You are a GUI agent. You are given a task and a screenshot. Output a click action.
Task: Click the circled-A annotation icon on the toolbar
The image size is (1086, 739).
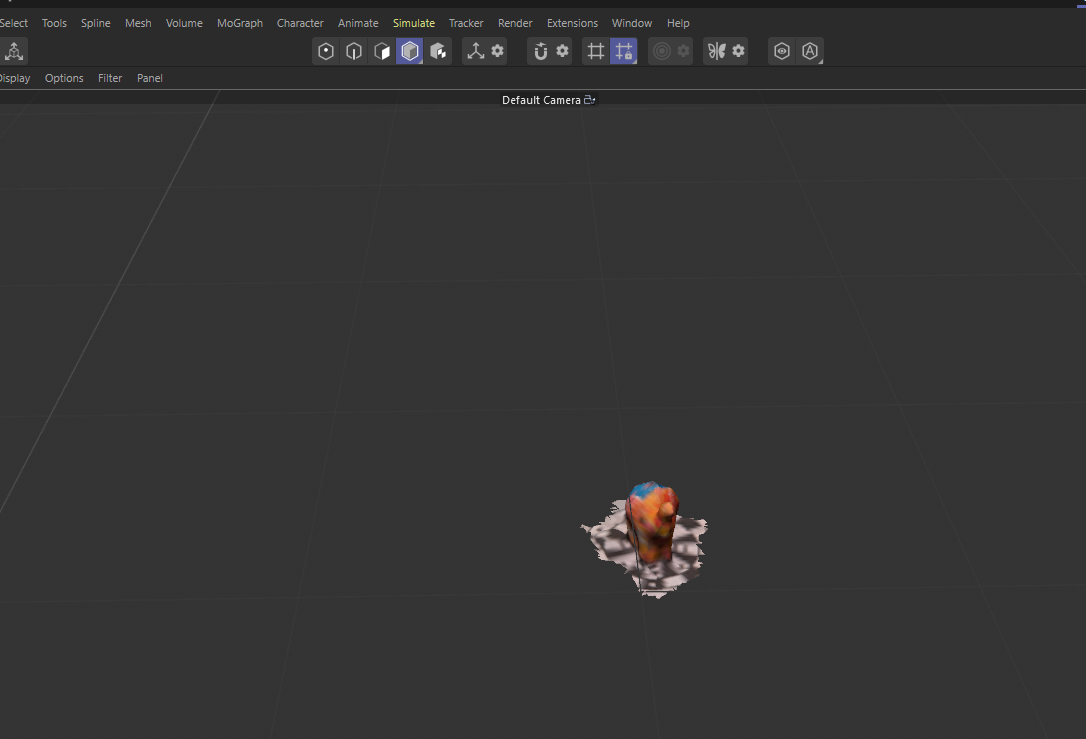pyautogui.click(x=809, y=51)
